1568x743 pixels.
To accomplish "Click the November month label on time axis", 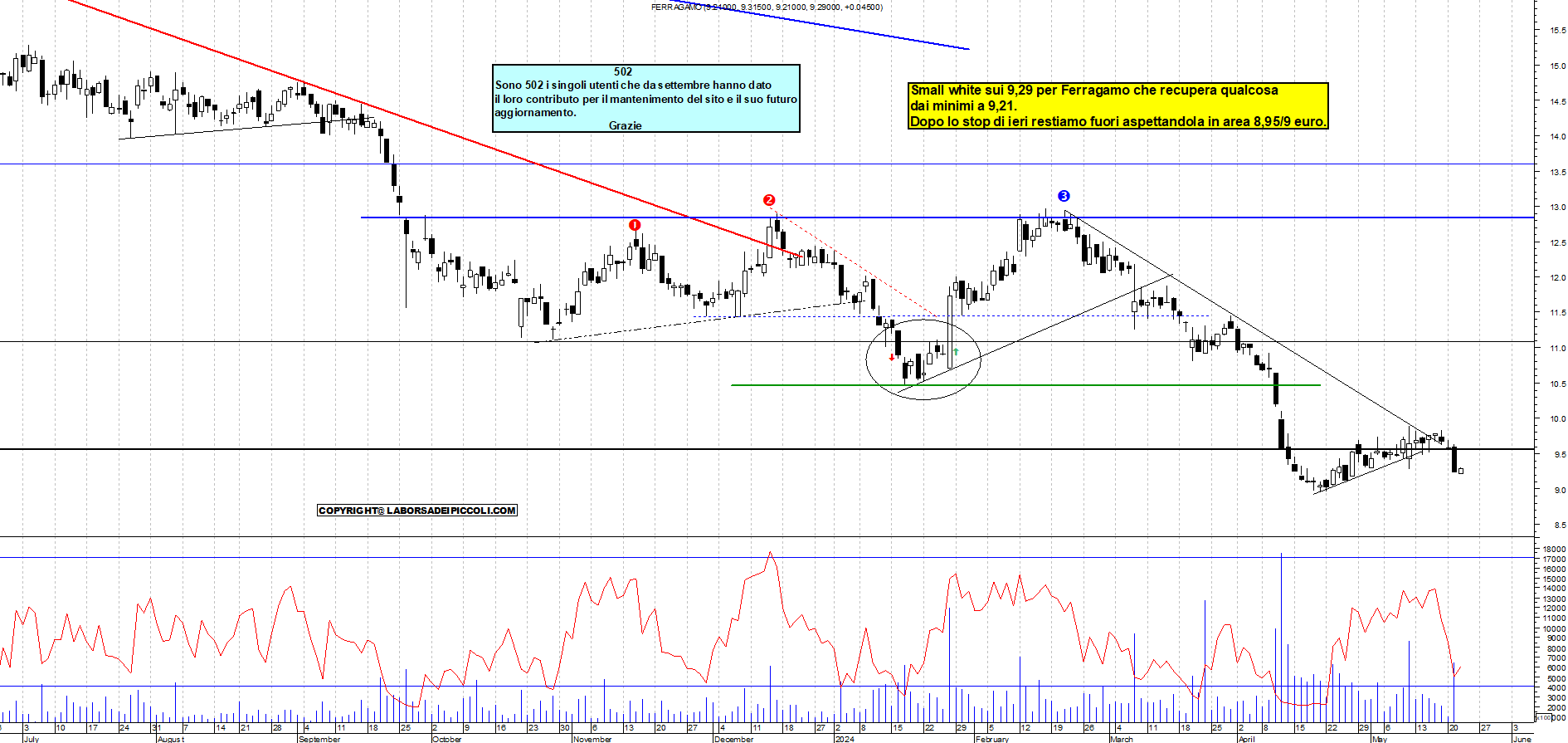I will (x=592, y=739).
